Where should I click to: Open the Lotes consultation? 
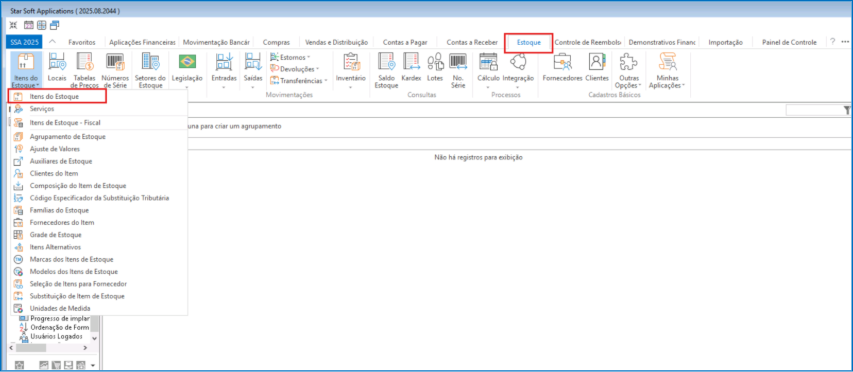(435, 68)
